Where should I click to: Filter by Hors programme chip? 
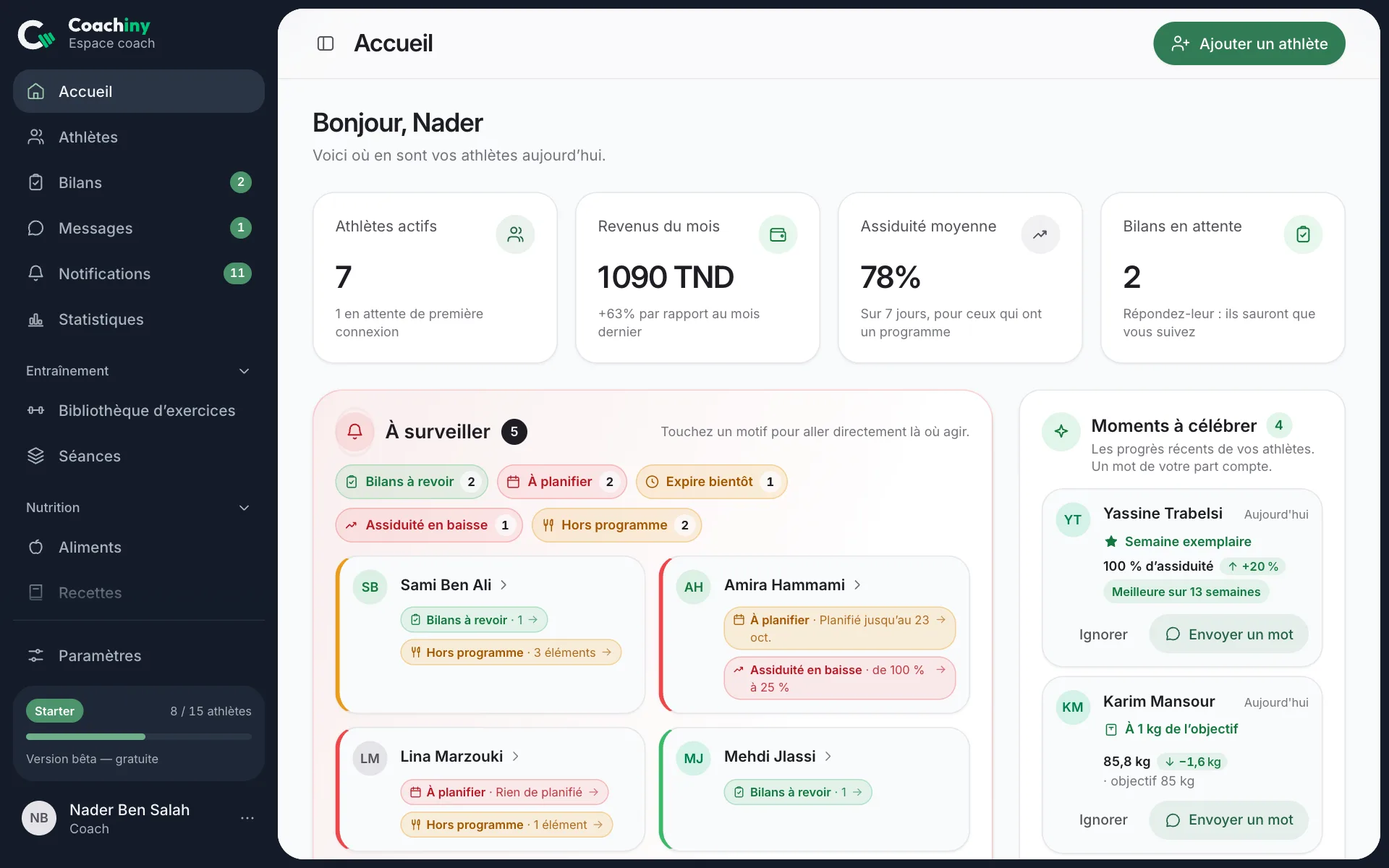tap(616, 525)
